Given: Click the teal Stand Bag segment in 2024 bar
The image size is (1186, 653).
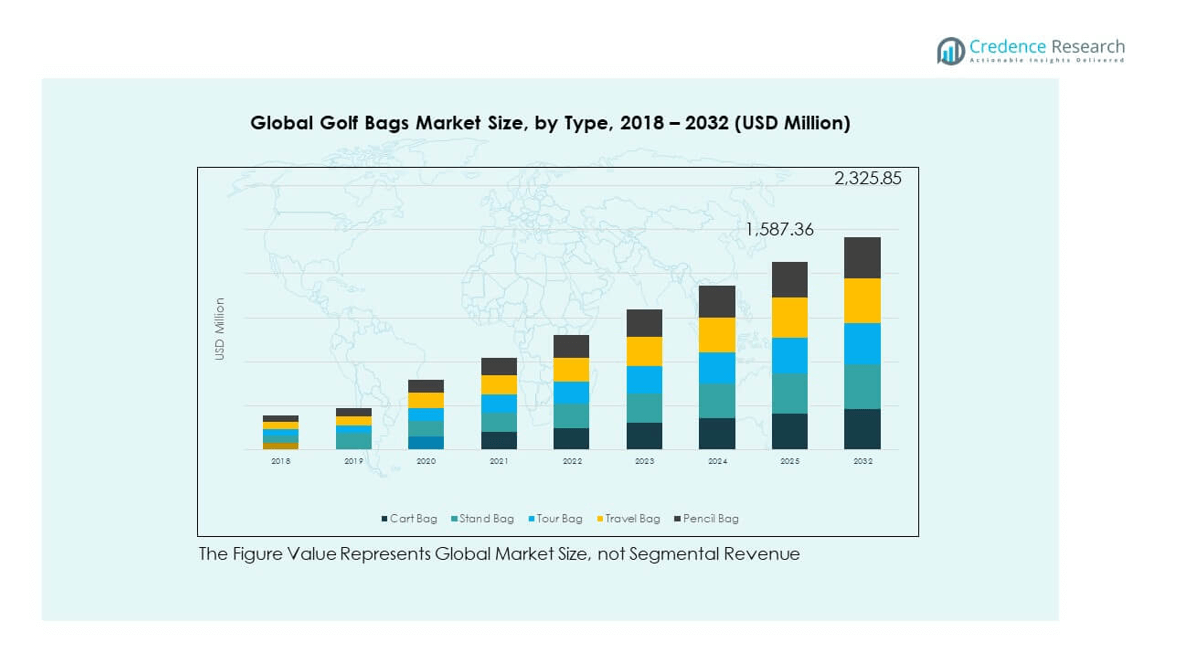Looking at the screenshot, I should (716, 400).
